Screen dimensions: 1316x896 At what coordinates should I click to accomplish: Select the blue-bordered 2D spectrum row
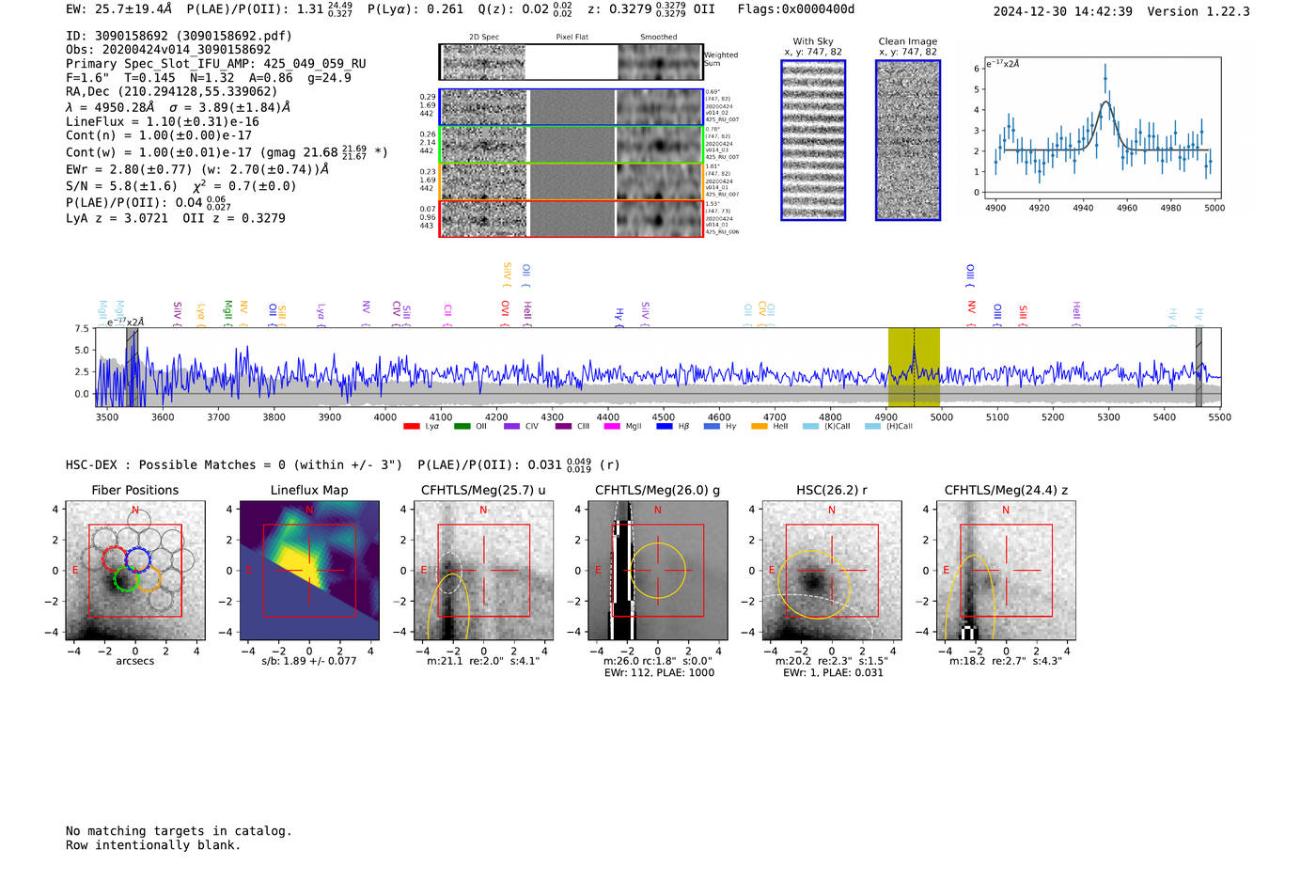(x=571, y=107)
